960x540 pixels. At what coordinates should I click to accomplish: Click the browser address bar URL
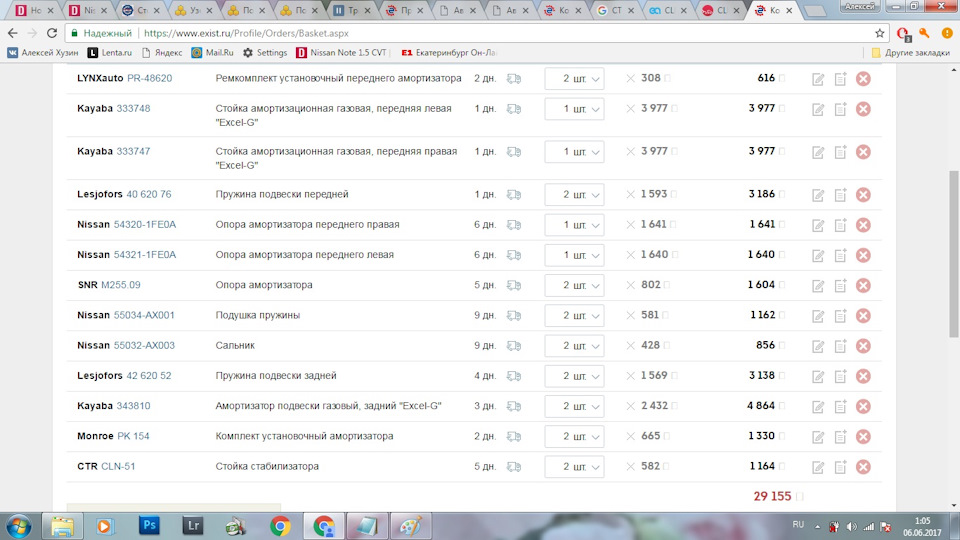coord(246,33)
